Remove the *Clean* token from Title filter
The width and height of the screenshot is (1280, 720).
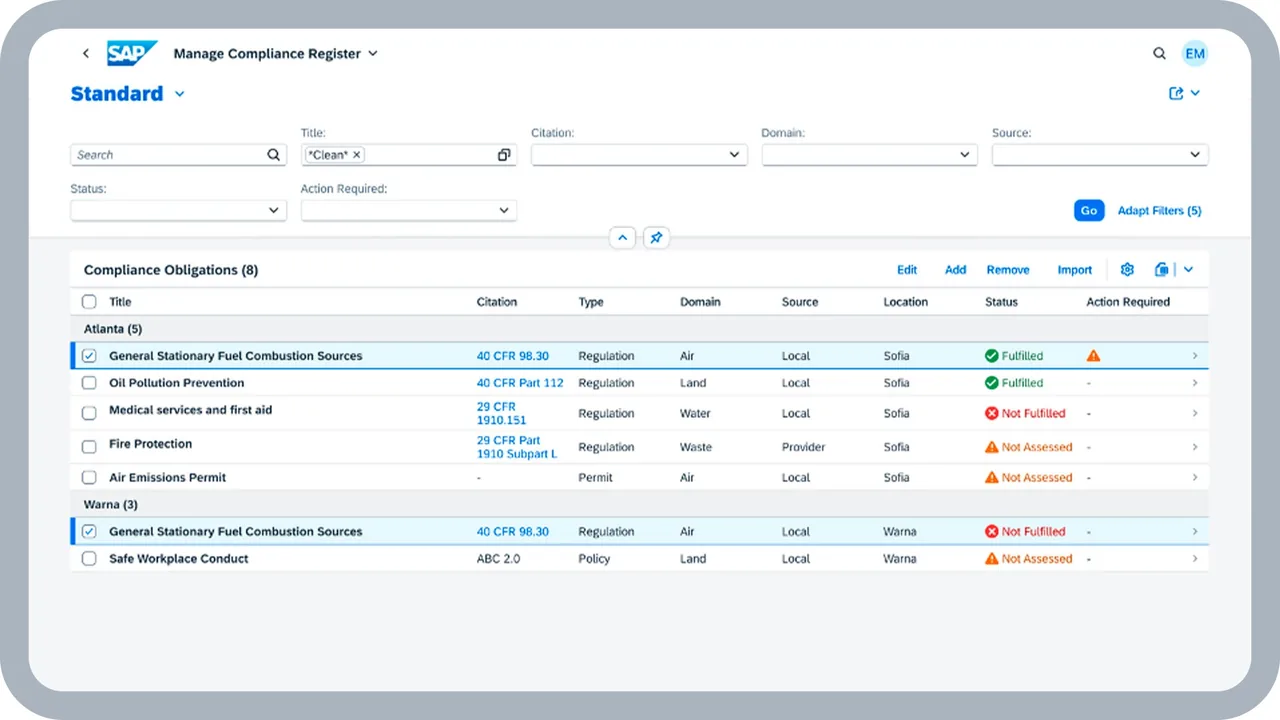point(357,155)
